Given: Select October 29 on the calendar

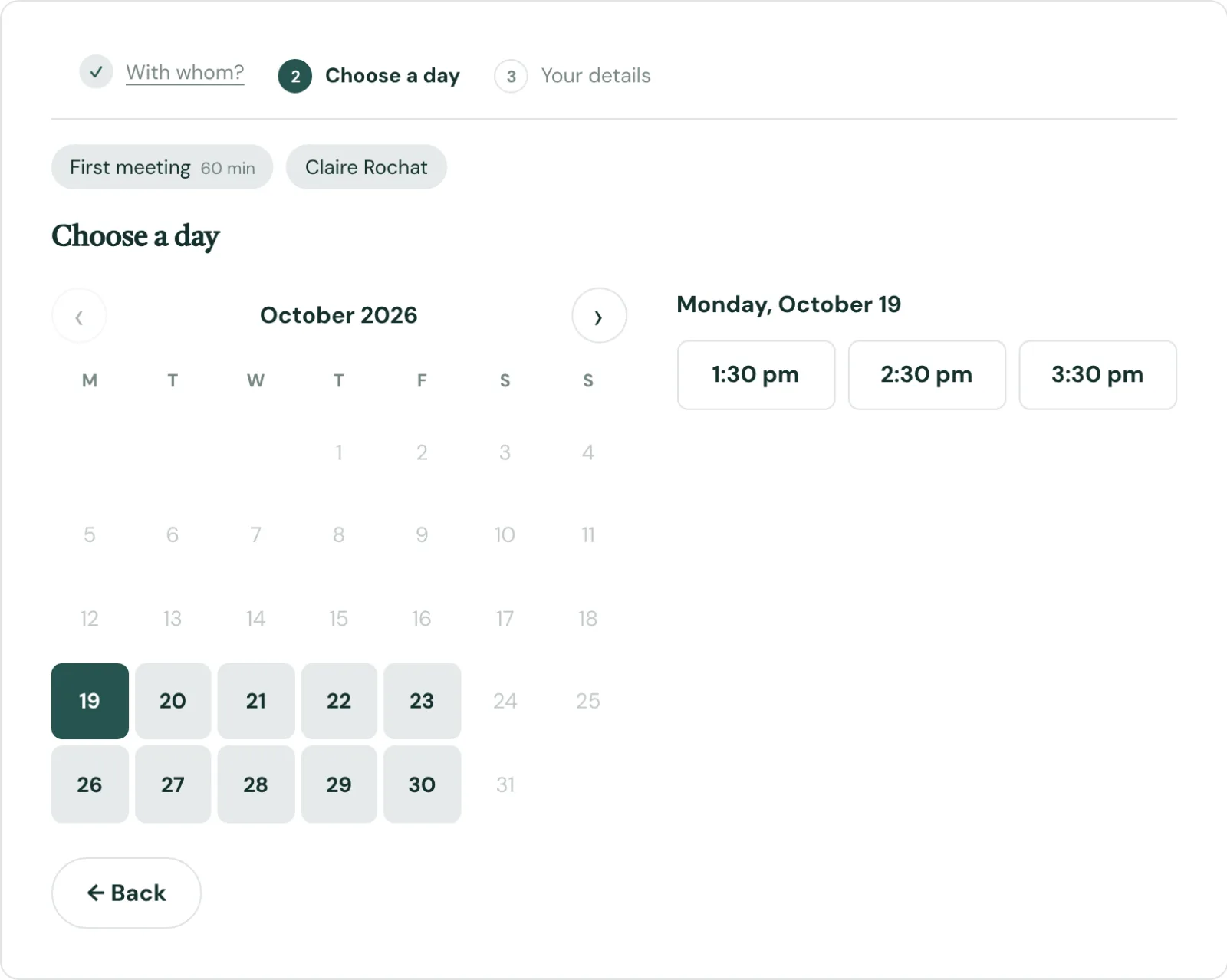Looking at the screenshot, I should tap(339, 784).
